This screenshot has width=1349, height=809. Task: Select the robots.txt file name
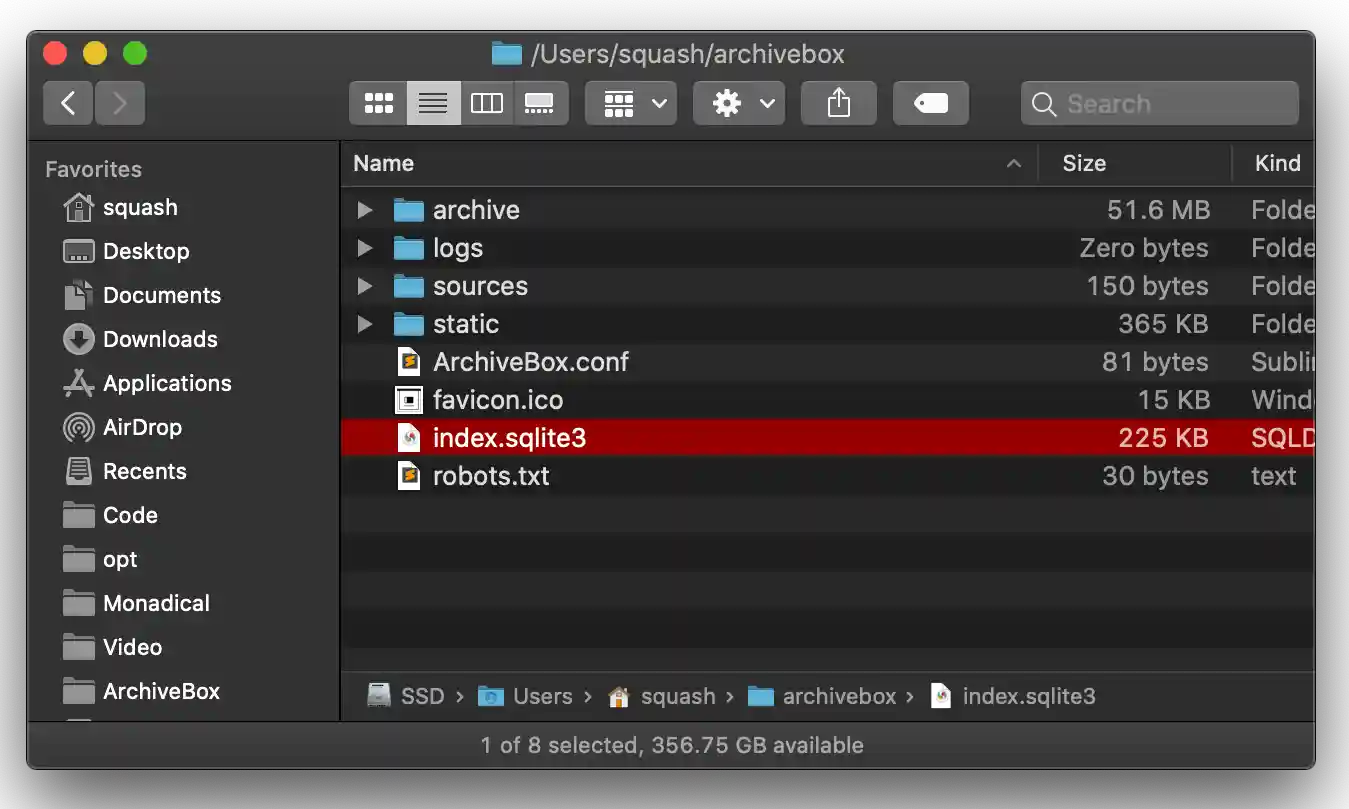(491, 476)
